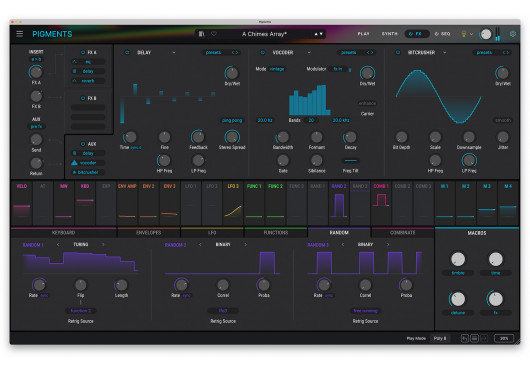Click the lightbulb sound design tips icon

[x=464, y=34]
